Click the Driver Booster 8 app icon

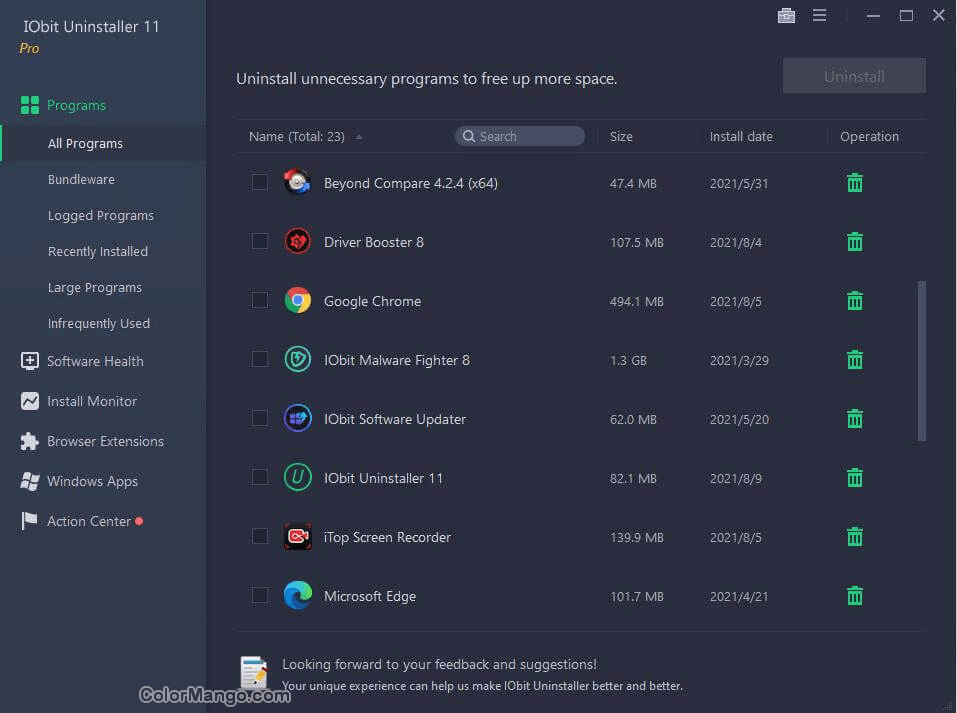point(297,242)
